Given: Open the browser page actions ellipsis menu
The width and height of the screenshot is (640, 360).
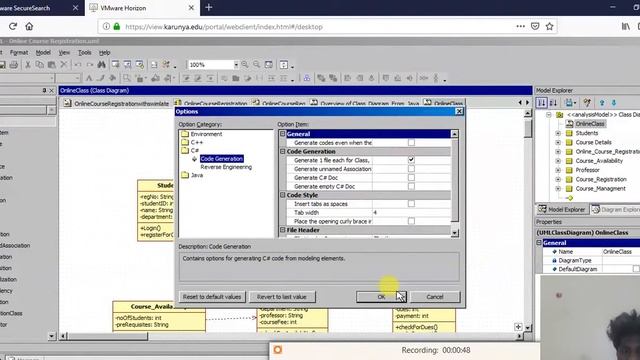Looking at the screenshot, I should click(520, 27).
